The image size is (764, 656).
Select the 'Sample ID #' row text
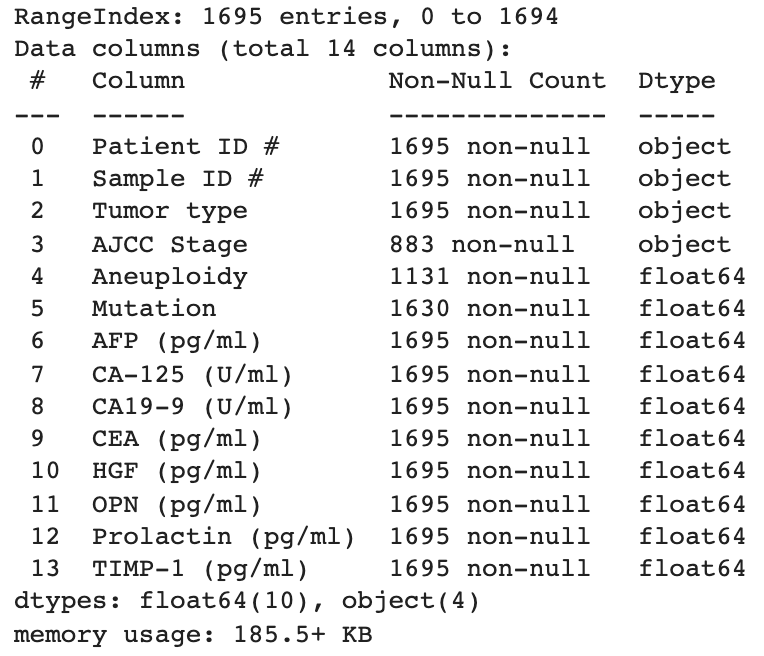178,179
